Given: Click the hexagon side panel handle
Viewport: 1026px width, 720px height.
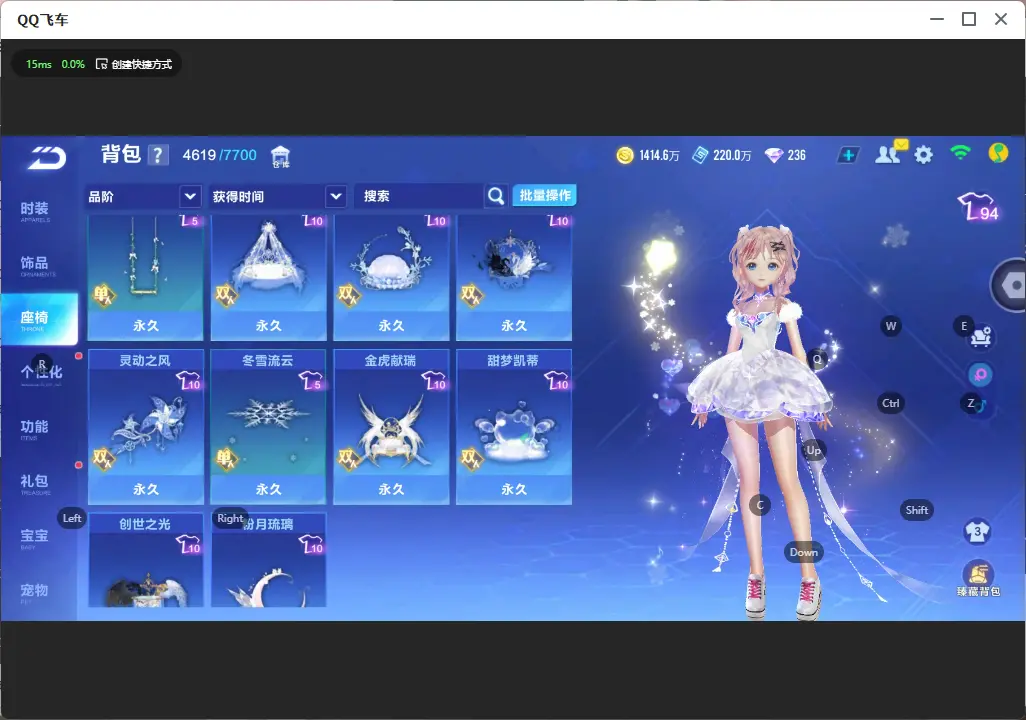Looking at the screenshot, I should tap(1010, 285).
